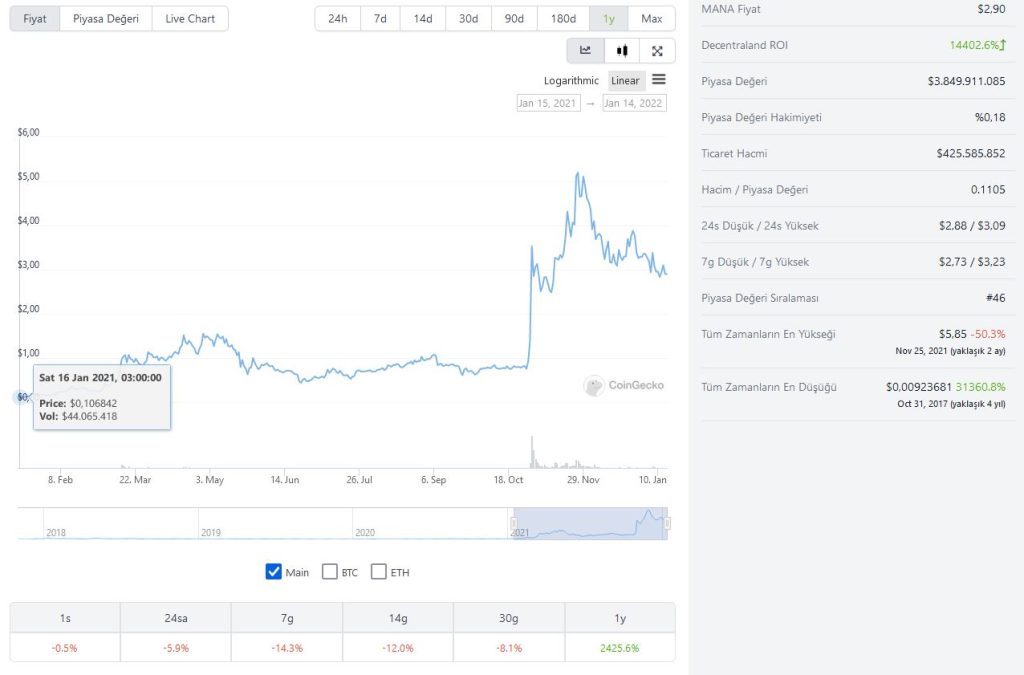Screen dimensions: 1024x675
Task: Click the $2,73 / $3,23 range value
Action: pos(972,262)
